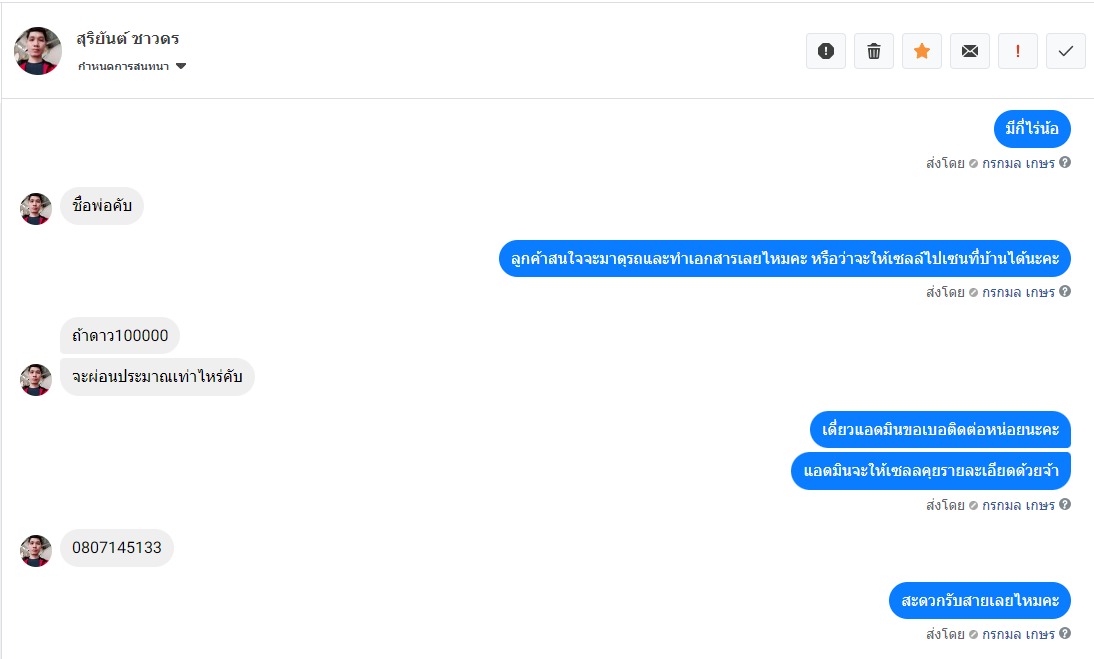
Task: Click help icon under the มีกี่ไร่น้อ message
Action: [1065, 162]
